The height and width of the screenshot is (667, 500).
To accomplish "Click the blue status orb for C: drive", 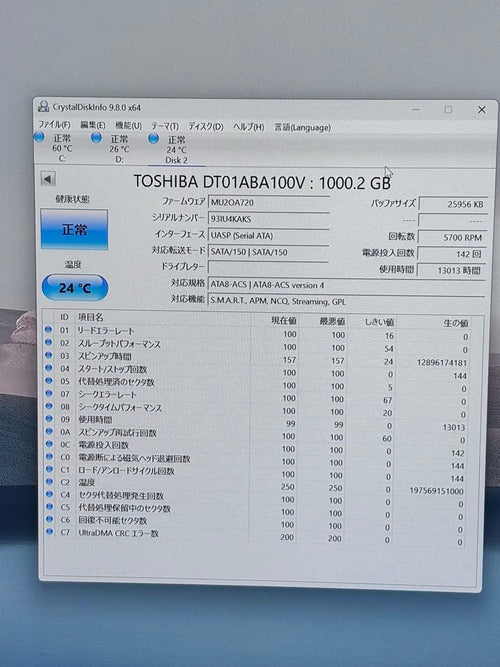I will coord(39,137).
